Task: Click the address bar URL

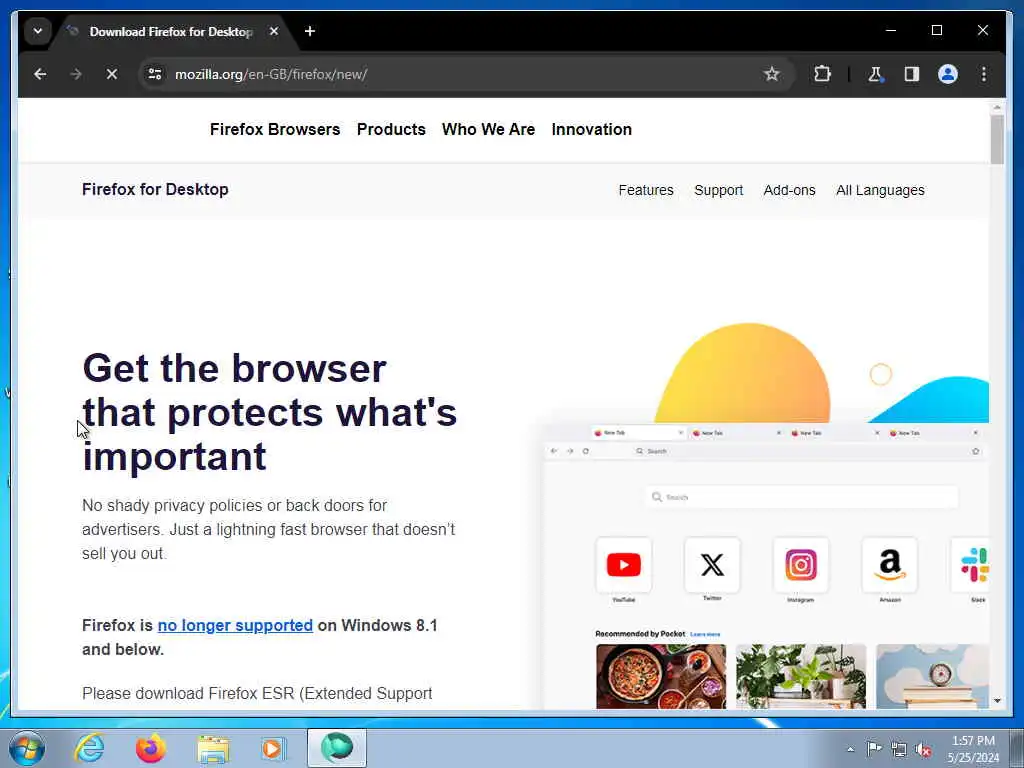Action: tap(271, 74)
